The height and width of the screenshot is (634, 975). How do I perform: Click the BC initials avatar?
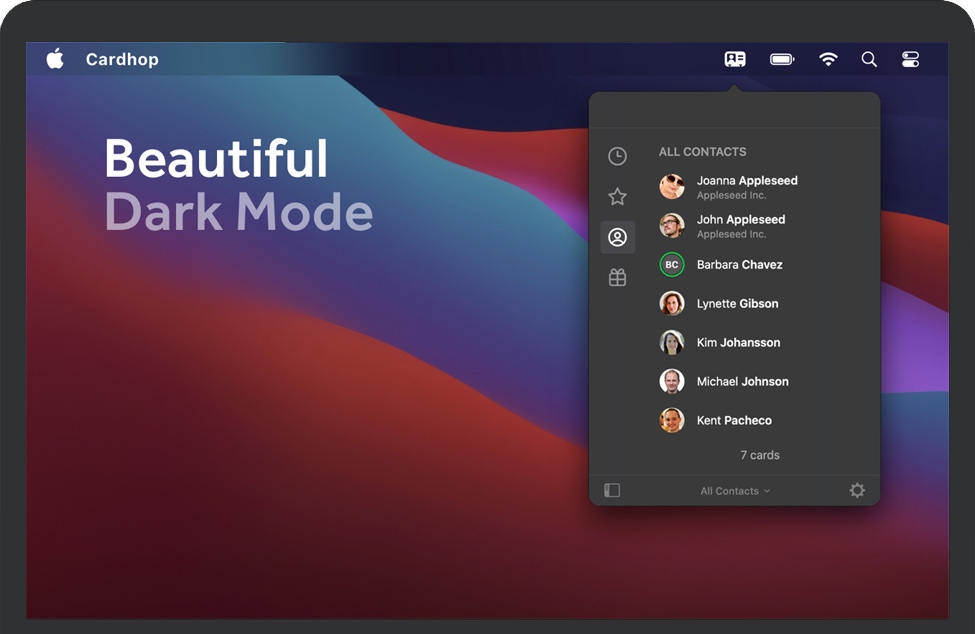(x=672, y=265)
